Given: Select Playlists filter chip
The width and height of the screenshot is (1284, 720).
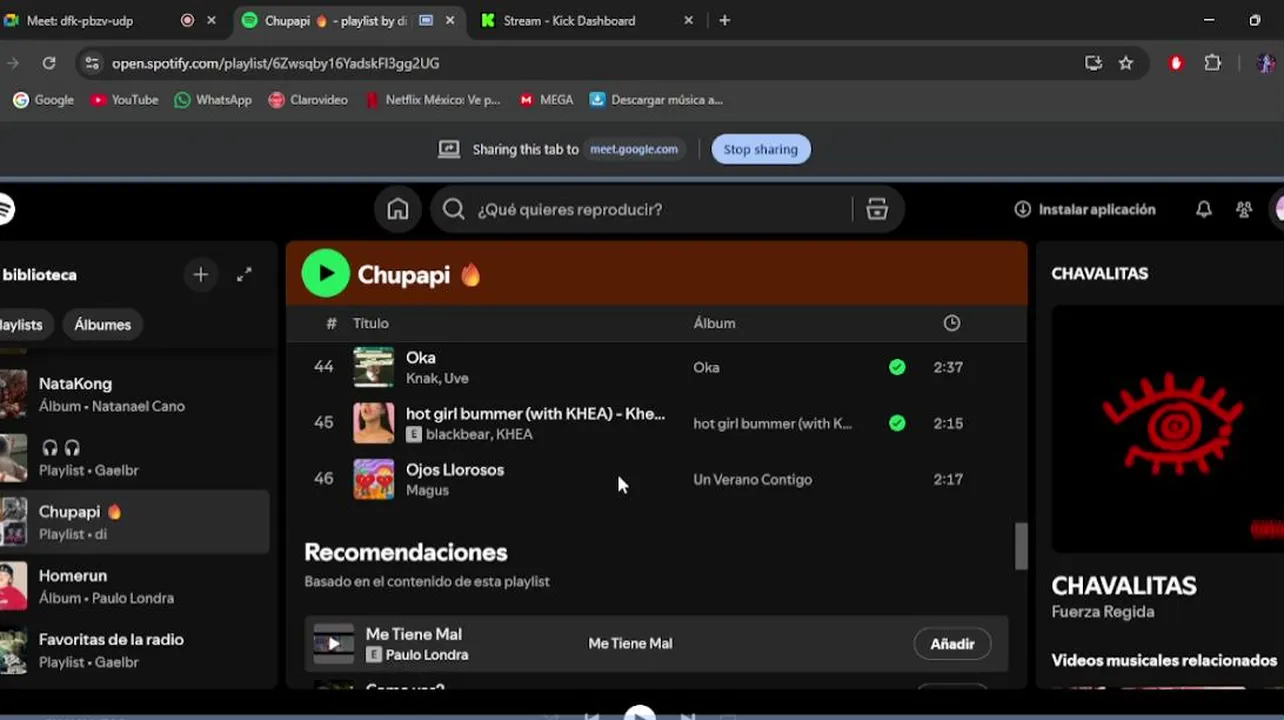Looking at the screenshot, I should pos(22,325).
